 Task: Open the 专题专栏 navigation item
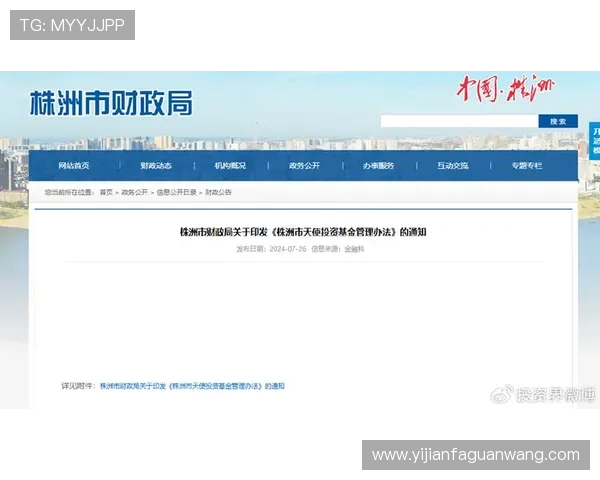(527, 166)
